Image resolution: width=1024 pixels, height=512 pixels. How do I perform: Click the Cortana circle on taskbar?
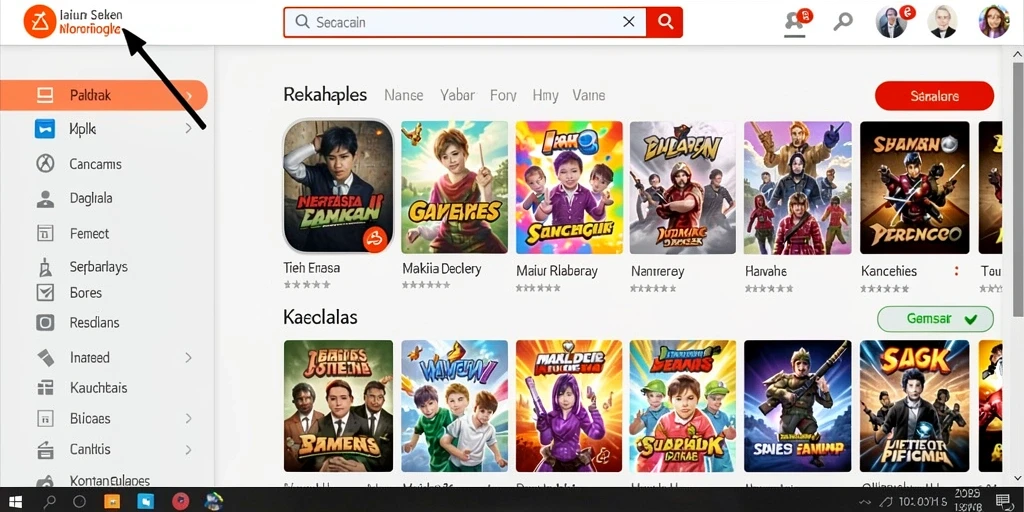(80, 502)
